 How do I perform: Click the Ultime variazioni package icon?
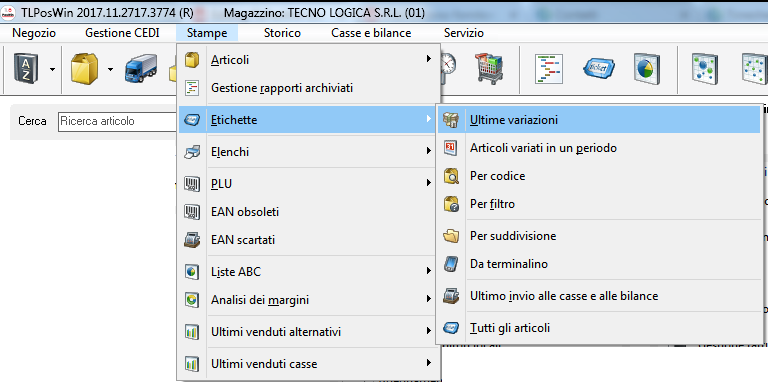[451, 120]
